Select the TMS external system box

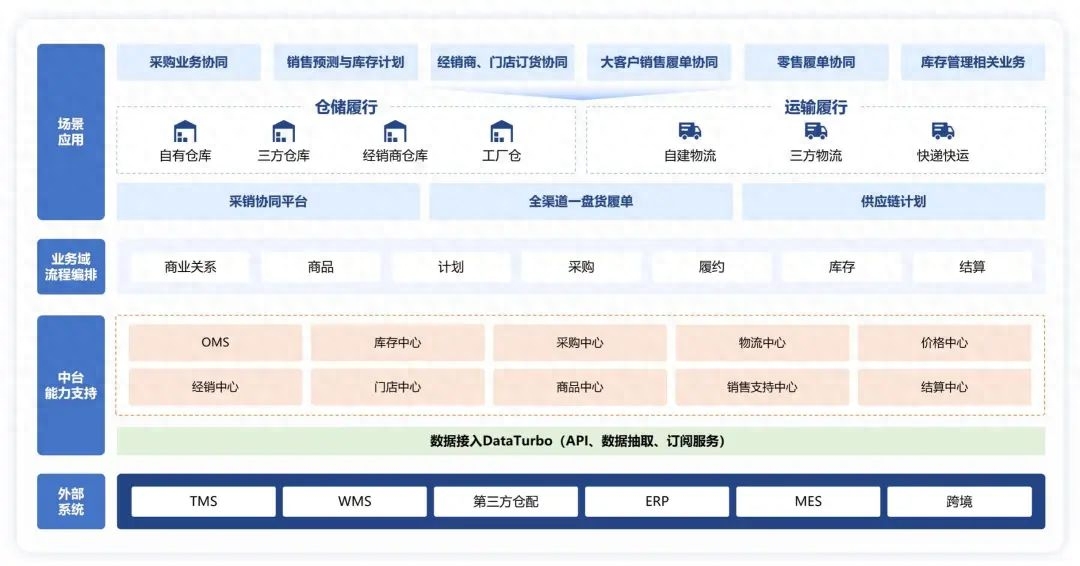click(x=203, y=501)
